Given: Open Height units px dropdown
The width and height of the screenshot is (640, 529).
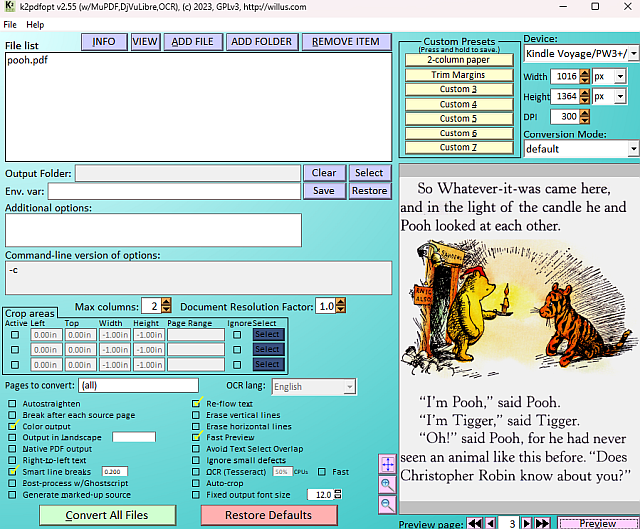Looking at the screenshot, I should [620, 96].
